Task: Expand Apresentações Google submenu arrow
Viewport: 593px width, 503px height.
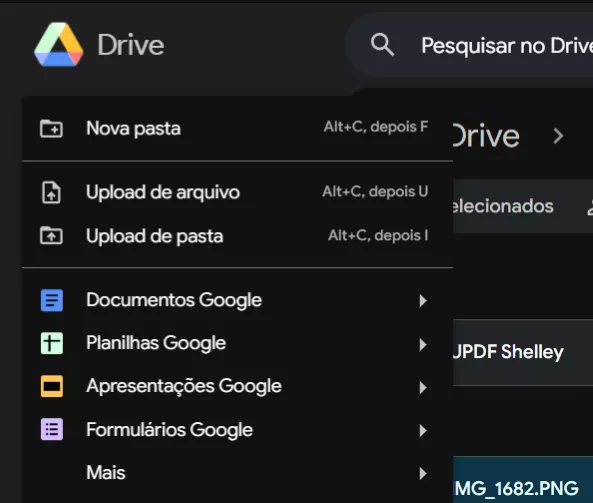Action: [423, 387]
